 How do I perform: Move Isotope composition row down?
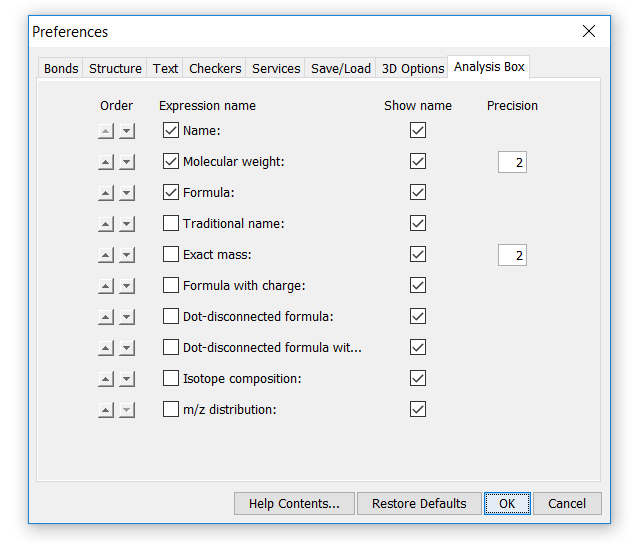tap(127, 379)
